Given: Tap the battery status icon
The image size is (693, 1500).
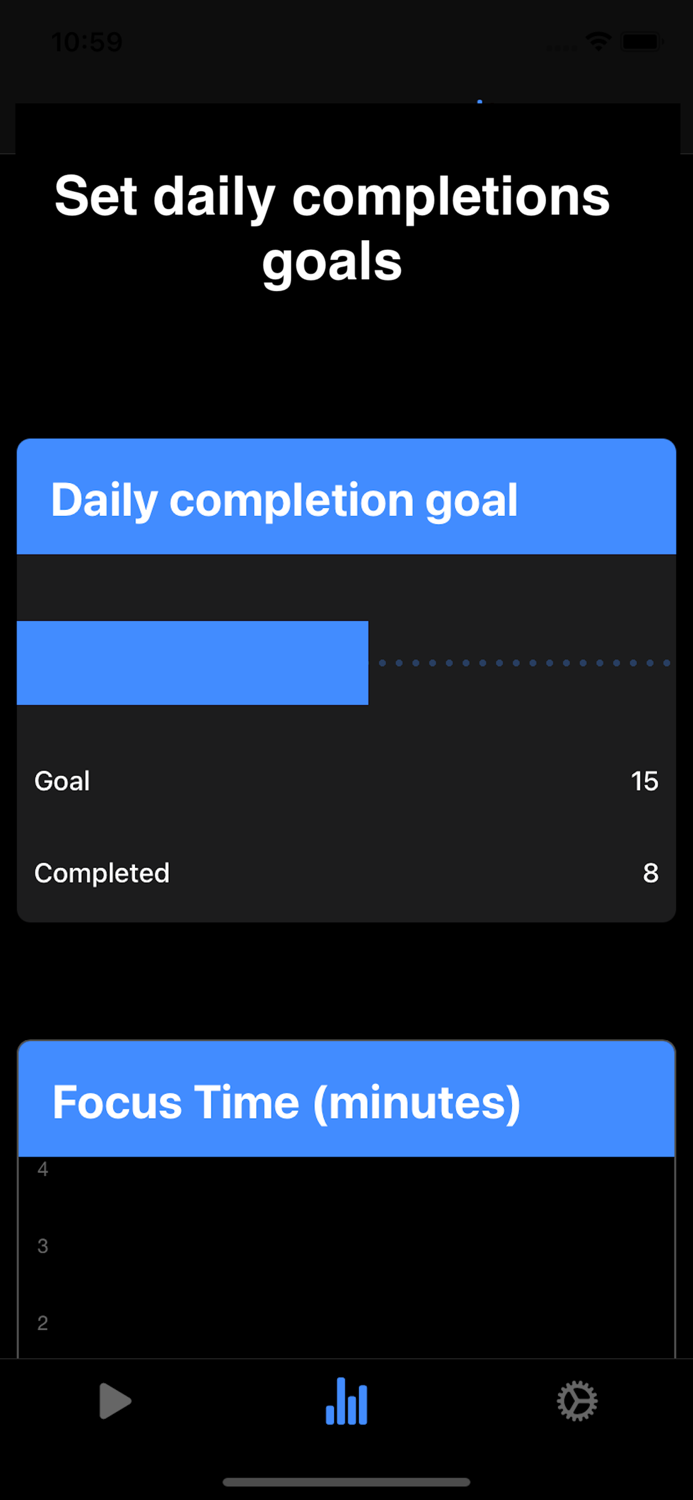Looking at the screenshot, I should point(641,42).
